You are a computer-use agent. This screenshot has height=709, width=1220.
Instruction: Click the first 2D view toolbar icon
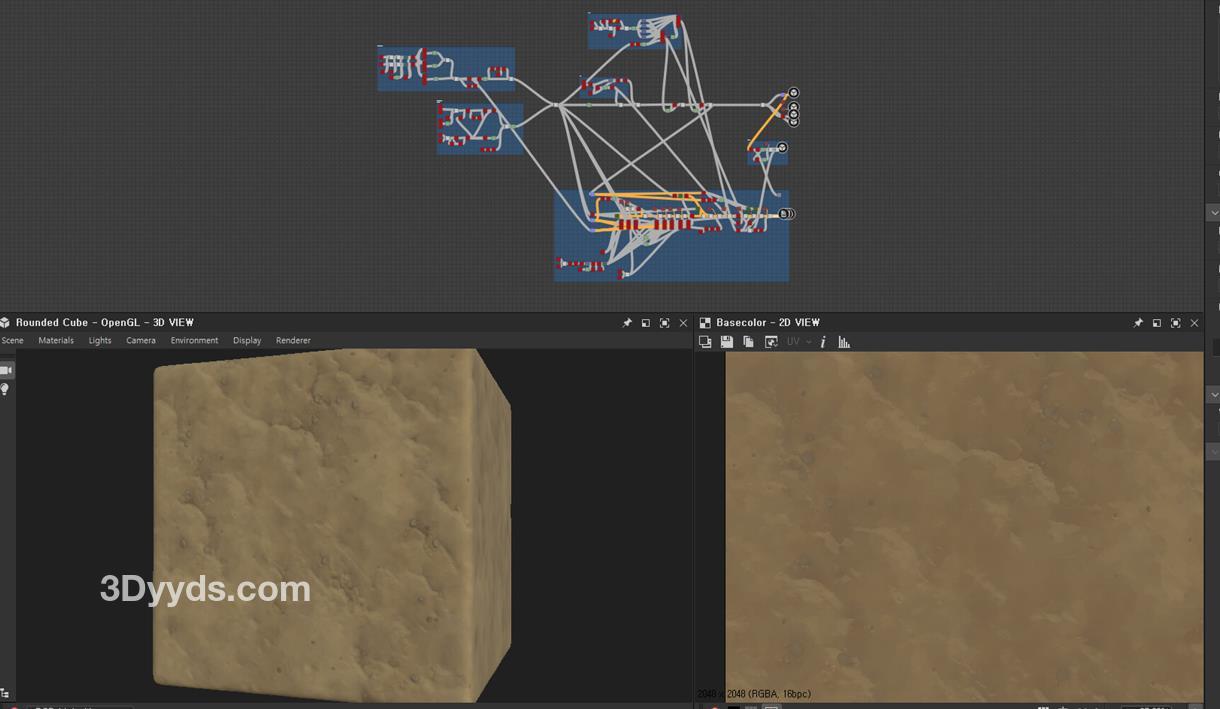point(705,342)
